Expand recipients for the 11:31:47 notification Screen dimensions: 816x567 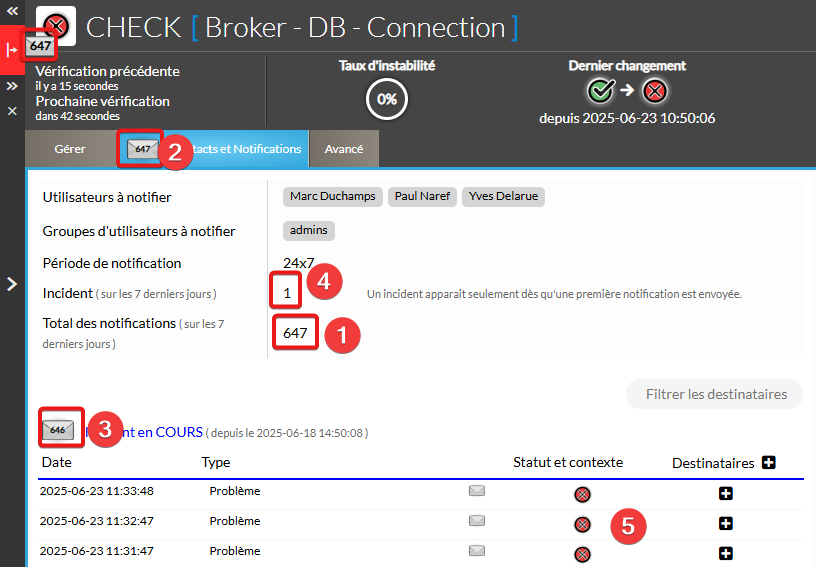click(x=725, y=553)
